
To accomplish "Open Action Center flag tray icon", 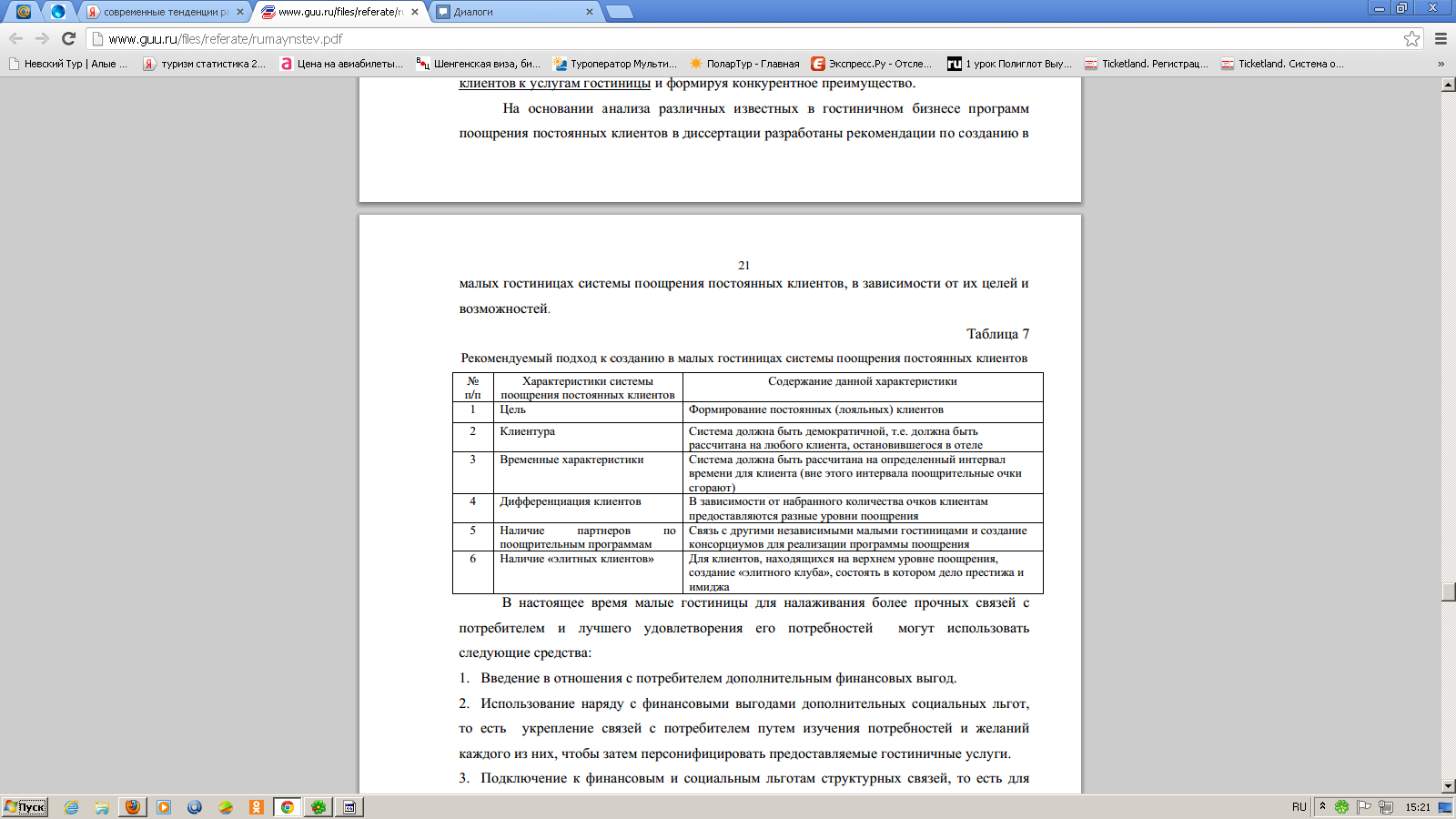I will [1364, 807].
